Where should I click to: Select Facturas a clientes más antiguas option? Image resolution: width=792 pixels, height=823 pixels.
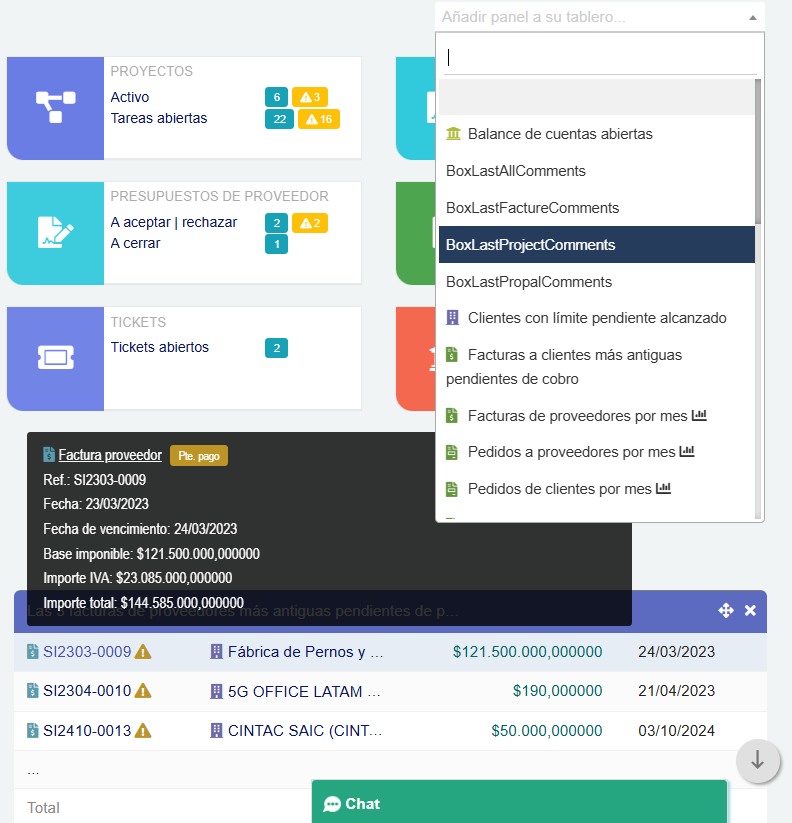[597, 366]
